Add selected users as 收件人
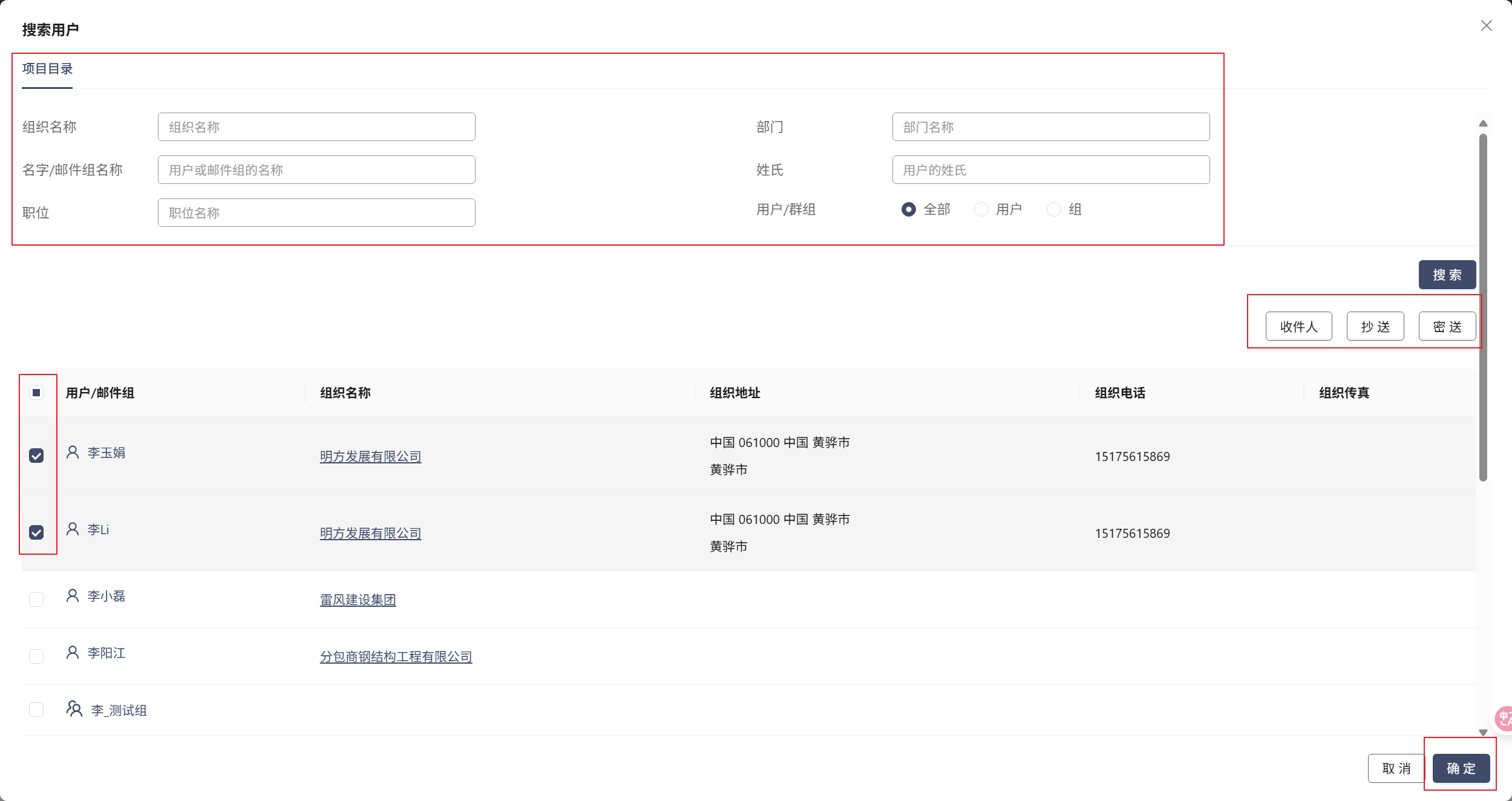 pos(1298,327)
